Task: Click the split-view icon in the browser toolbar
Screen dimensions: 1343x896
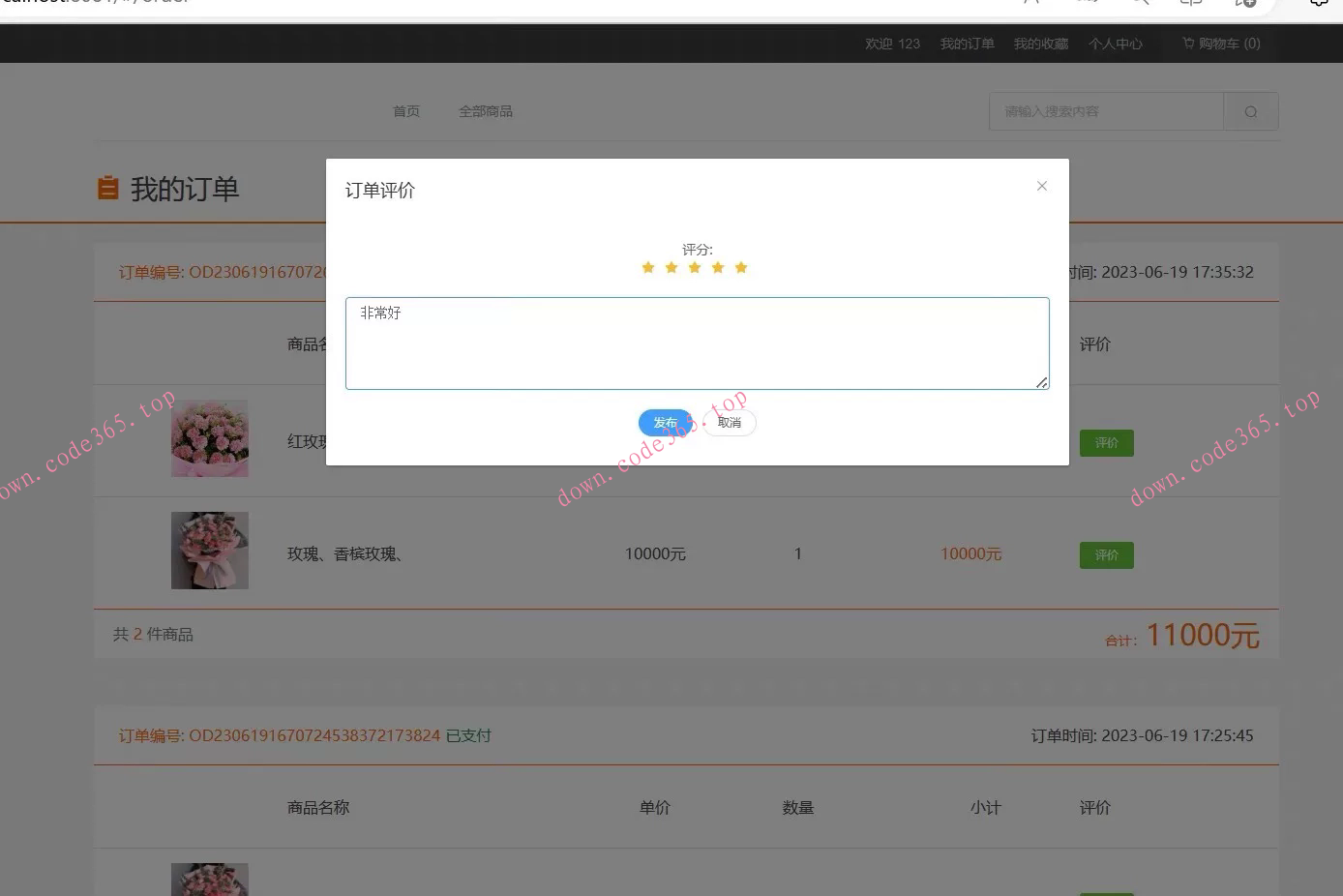Action: tap(1190, 4)
